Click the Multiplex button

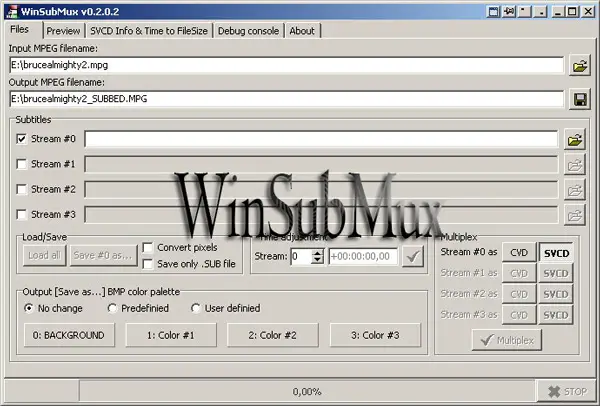[x=507, y=340]
